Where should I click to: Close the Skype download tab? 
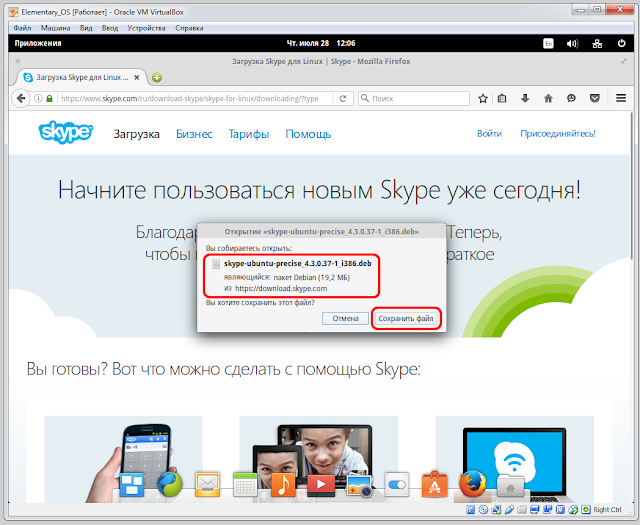[x=137, y=77]
